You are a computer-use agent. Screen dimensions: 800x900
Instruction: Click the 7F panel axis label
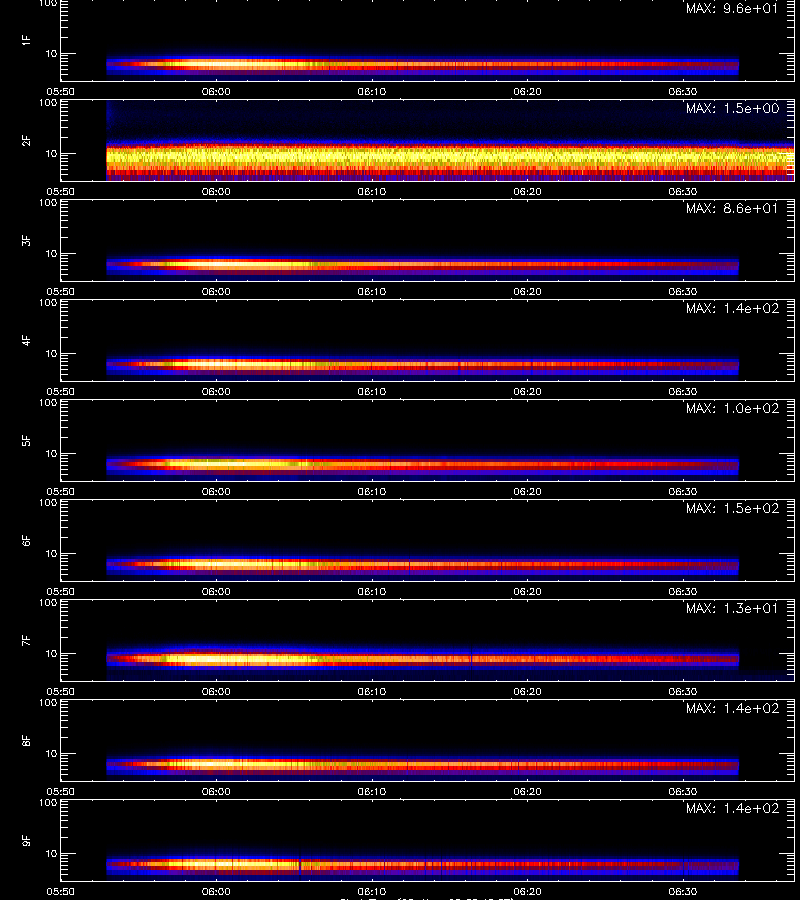tap(26, 641)
